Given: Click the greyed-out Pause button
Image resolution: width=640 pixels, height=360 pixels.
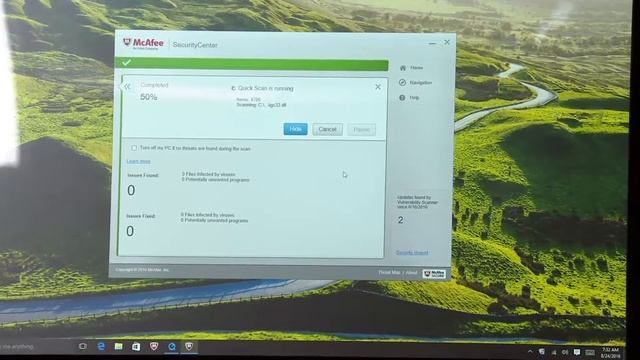Looking at the screenshot, I should coord(362,130).
